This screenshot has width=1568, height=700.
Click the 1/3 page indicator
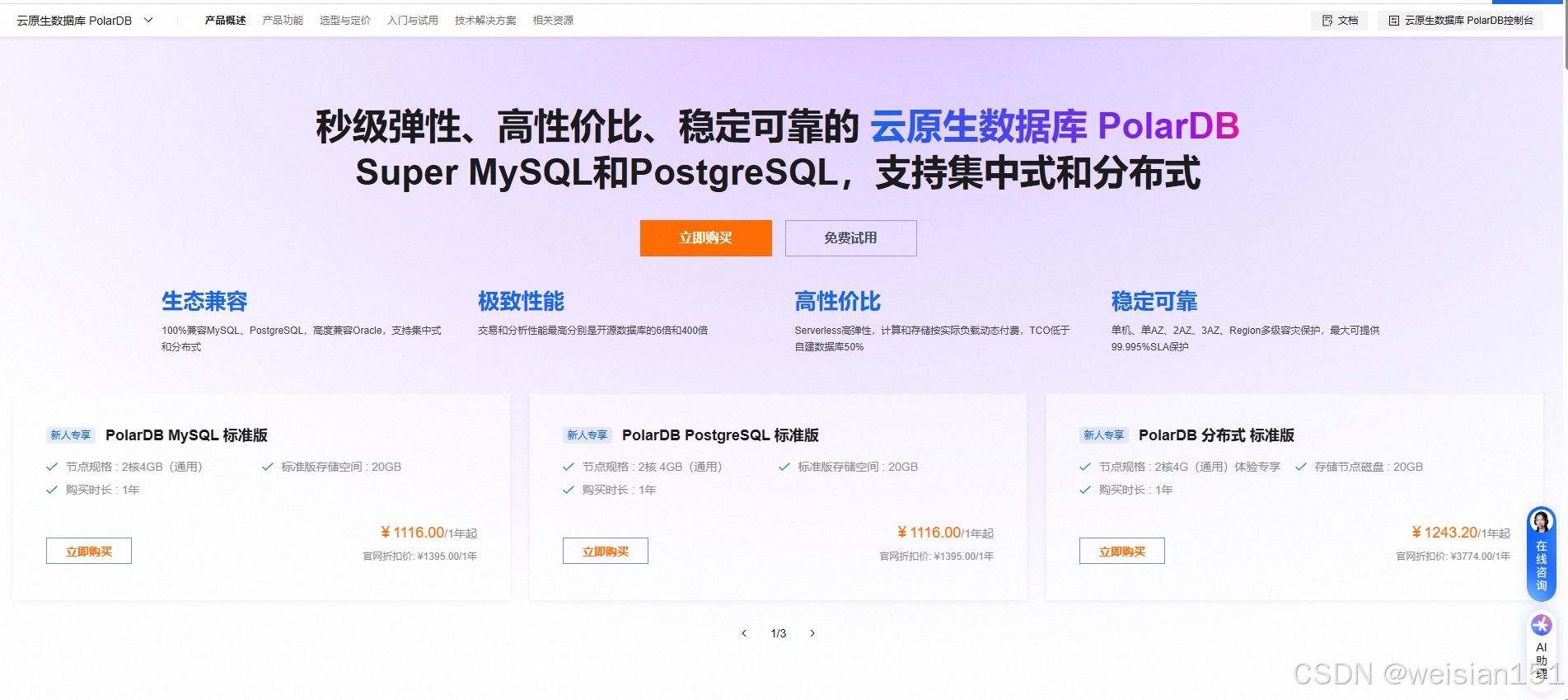(779, 633)
